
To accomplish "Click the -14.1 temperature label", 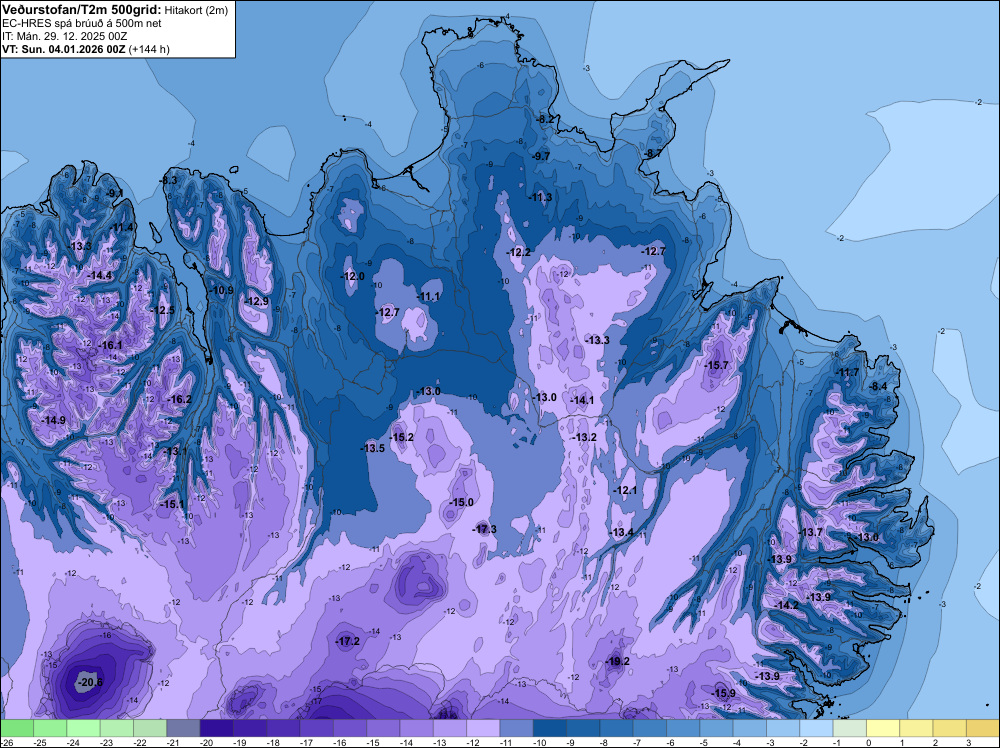I will pyautogui.click(x=582, y=400).
